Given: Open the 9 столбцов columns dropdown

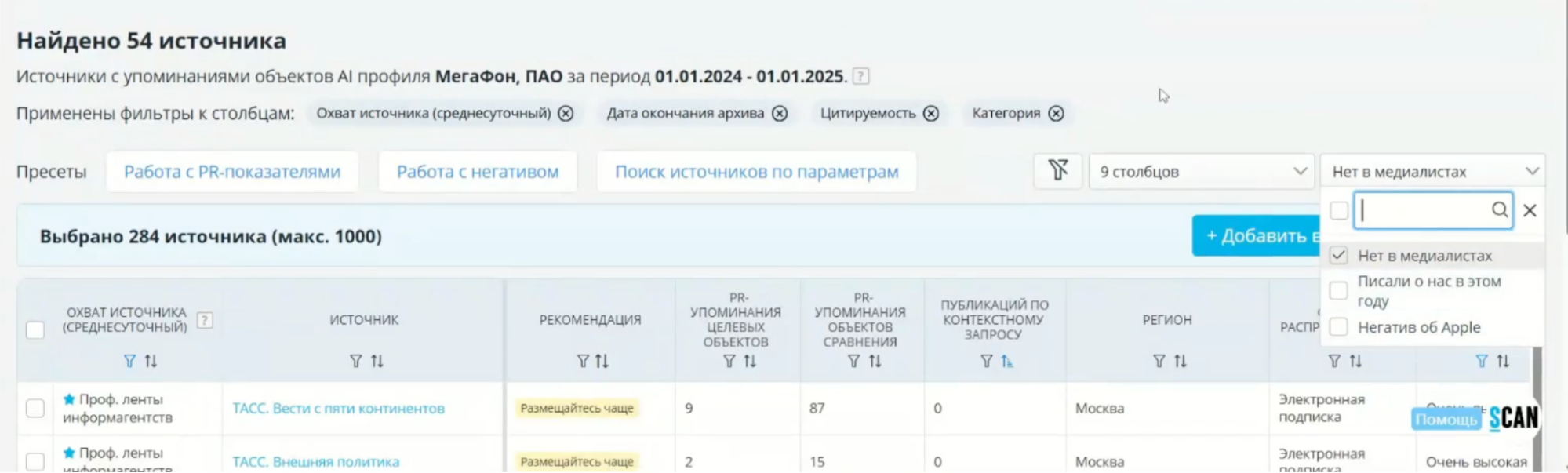Looking at the screenshot, I should (1202, 171).
